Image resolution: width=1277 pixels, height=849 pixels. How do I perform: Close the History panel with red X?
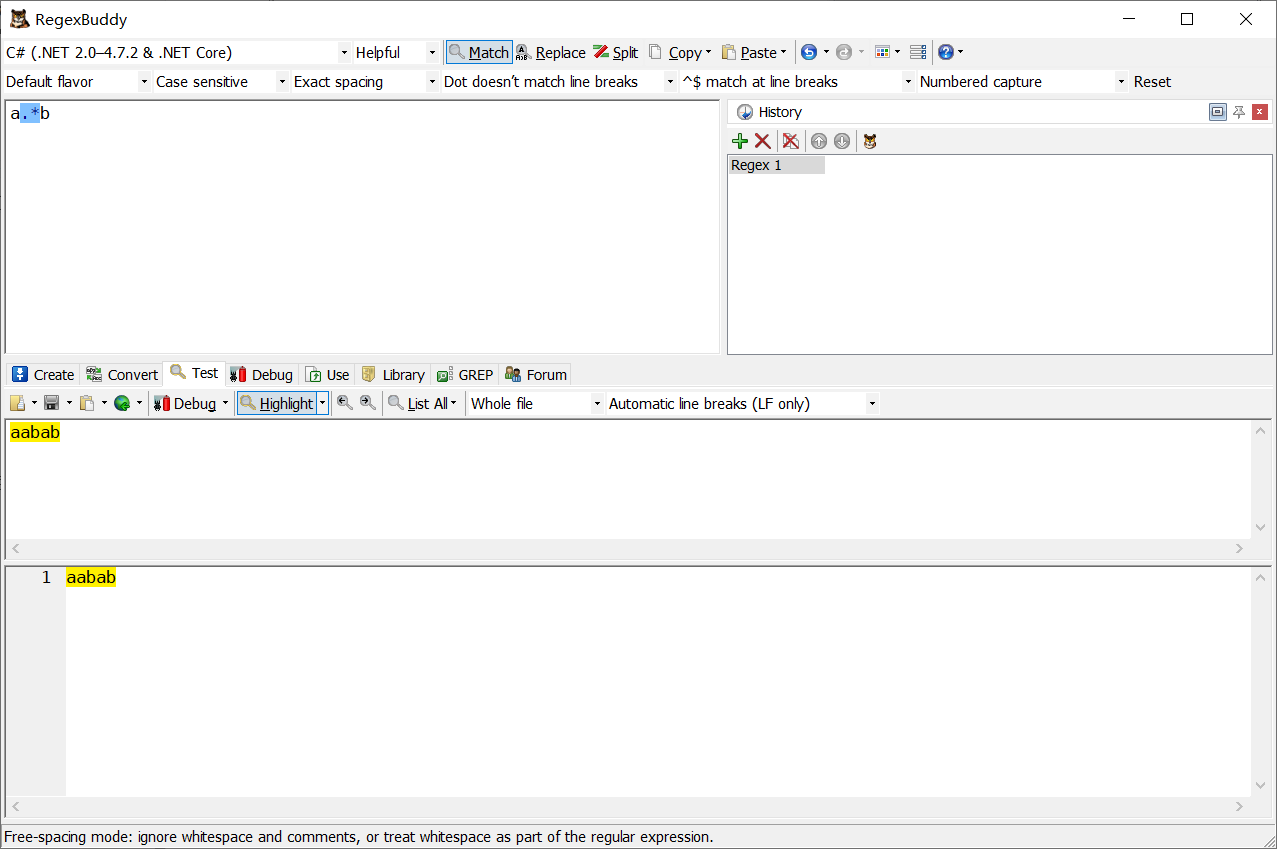1260,112
